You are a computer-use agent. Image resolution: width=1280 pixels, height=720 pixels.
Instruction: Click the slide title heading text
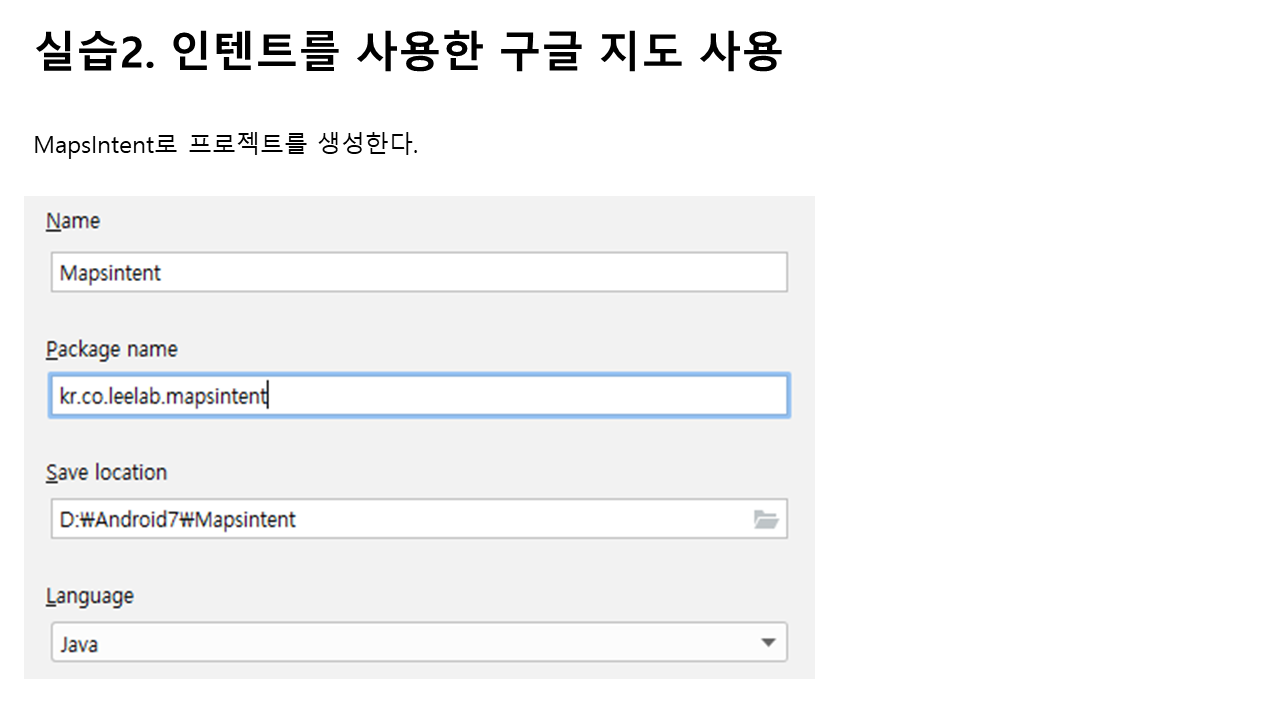coord(407,52)
